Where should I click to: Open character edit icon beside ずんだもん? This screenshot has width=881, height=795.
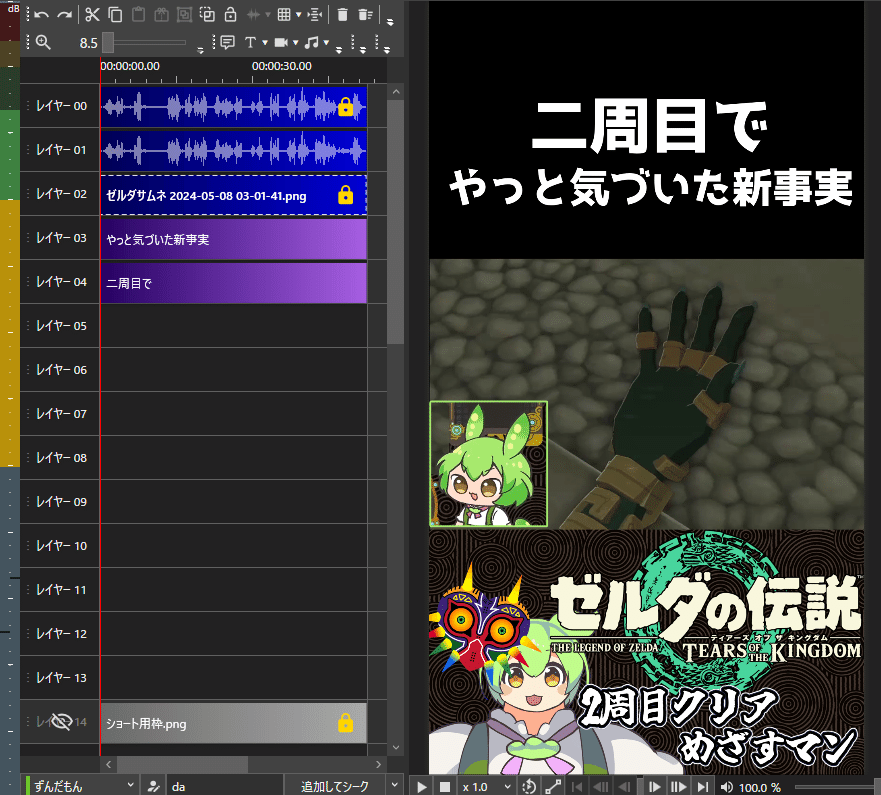[153, 787]
